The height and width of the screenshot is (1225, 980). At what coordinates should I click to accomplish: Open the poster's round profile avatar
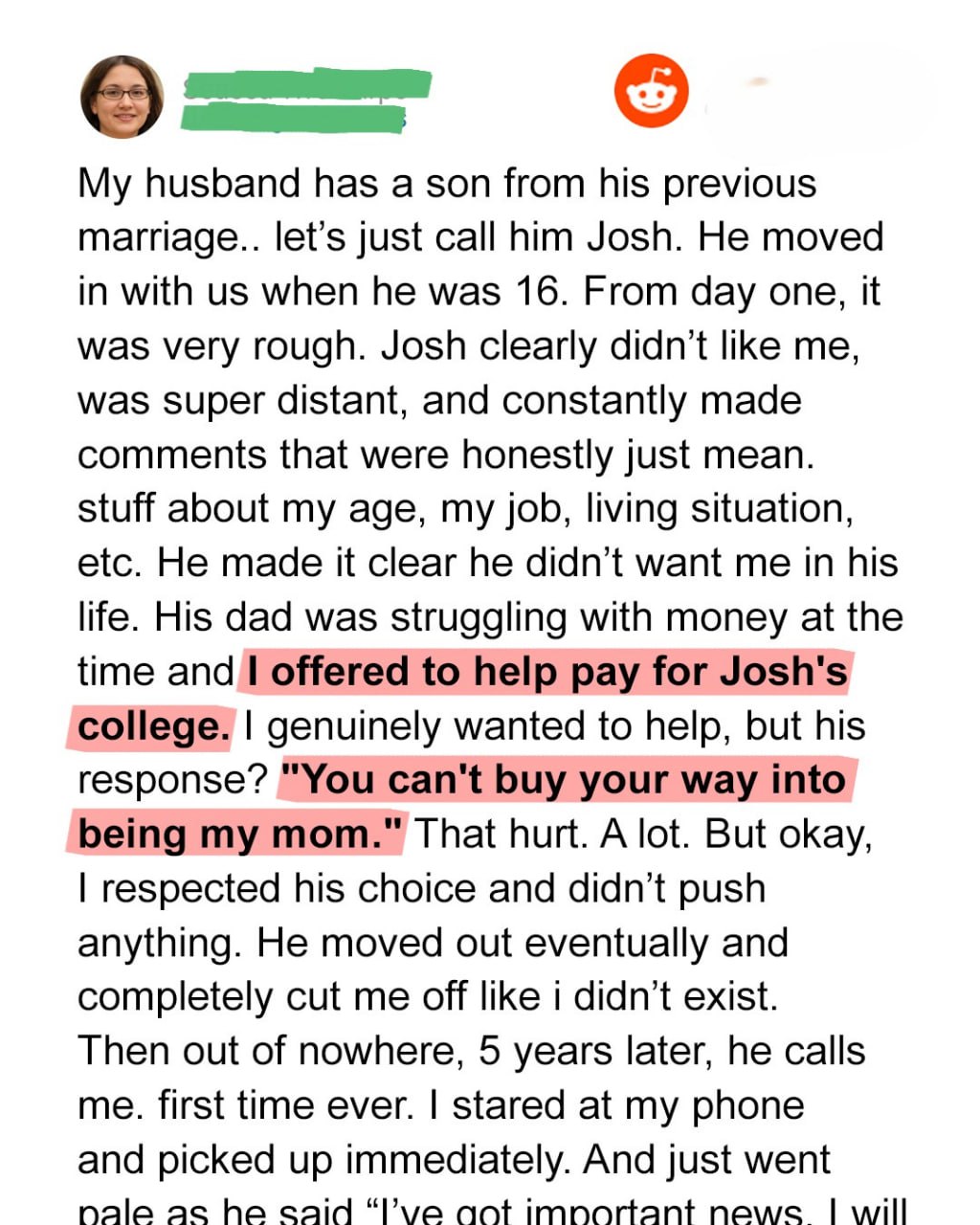tap(122, 96)
